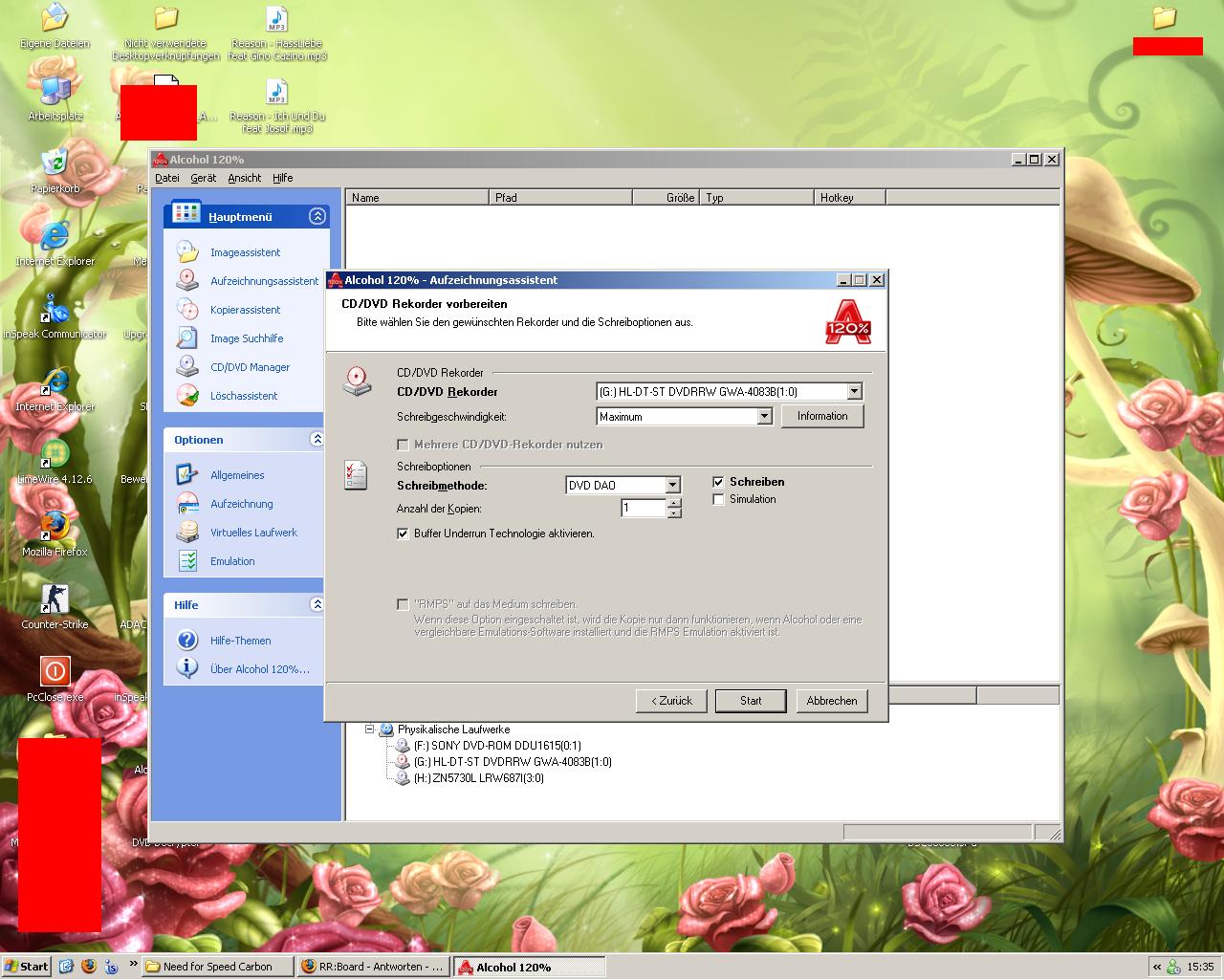Viewport: 1224px width, 980px height.
Task: Click the Image Suchhilfe magnifier icon
Action: pyautogui.click(x=187, y=338)
